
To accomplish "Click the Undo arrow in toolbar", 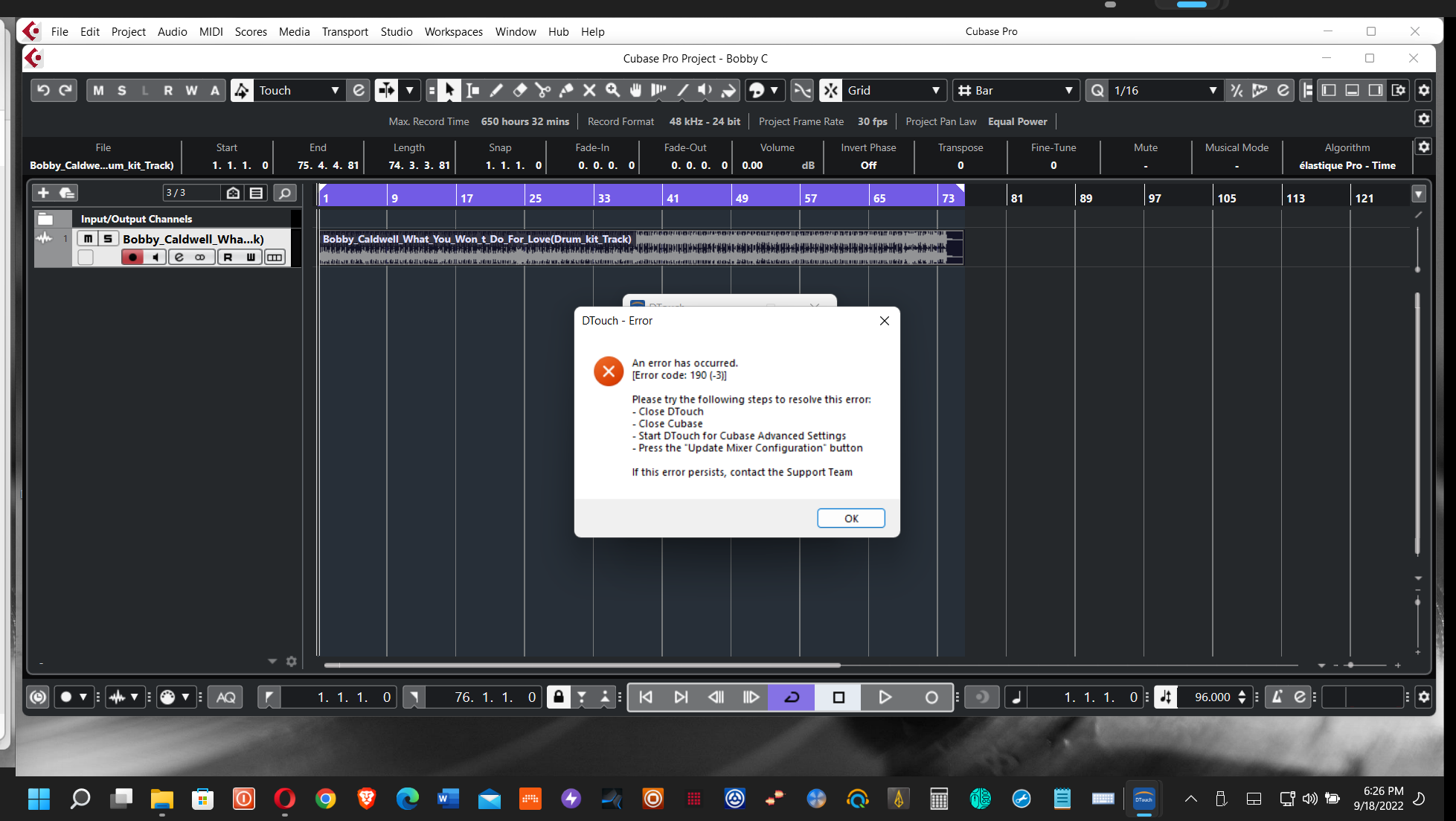I will click(x=43, y=90).
